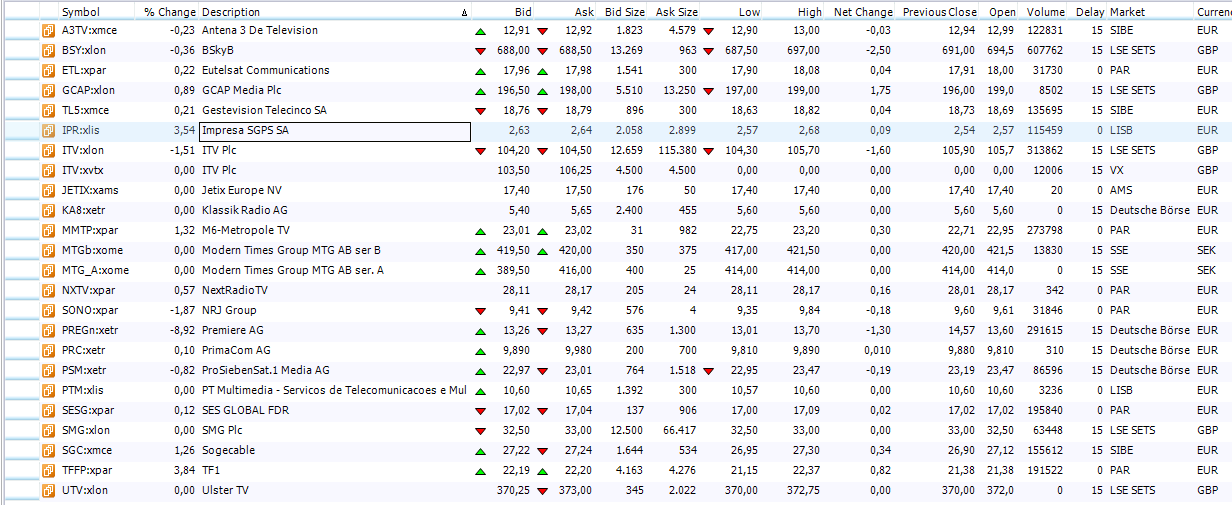Click the instrument icon for PRC:xetr
Image resolution: width=1232 pixels, height=505 pixels.
(x=48, y=350)
